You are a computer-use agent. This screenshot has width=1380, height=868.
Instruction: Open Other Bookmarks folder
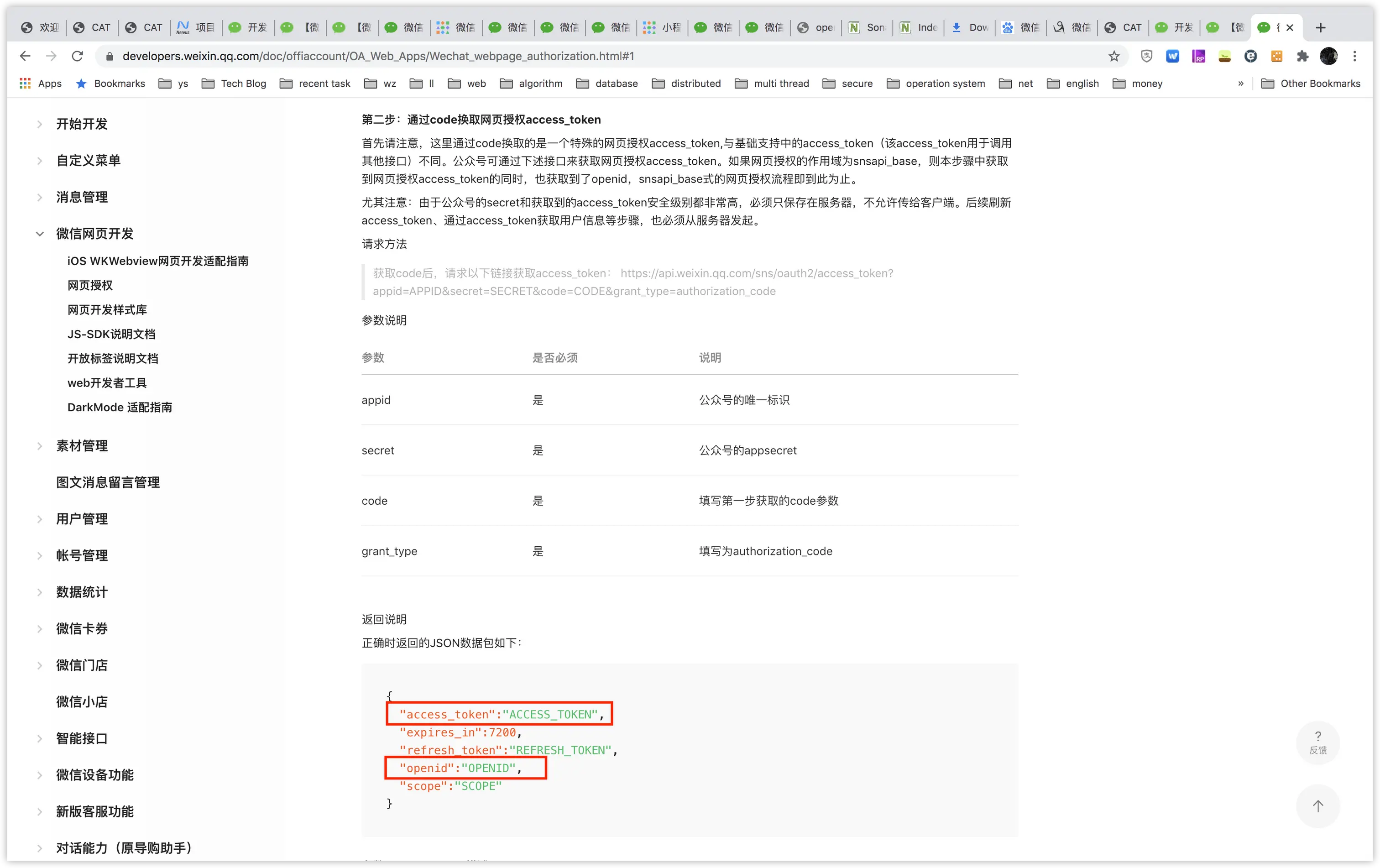(1311, 84)
